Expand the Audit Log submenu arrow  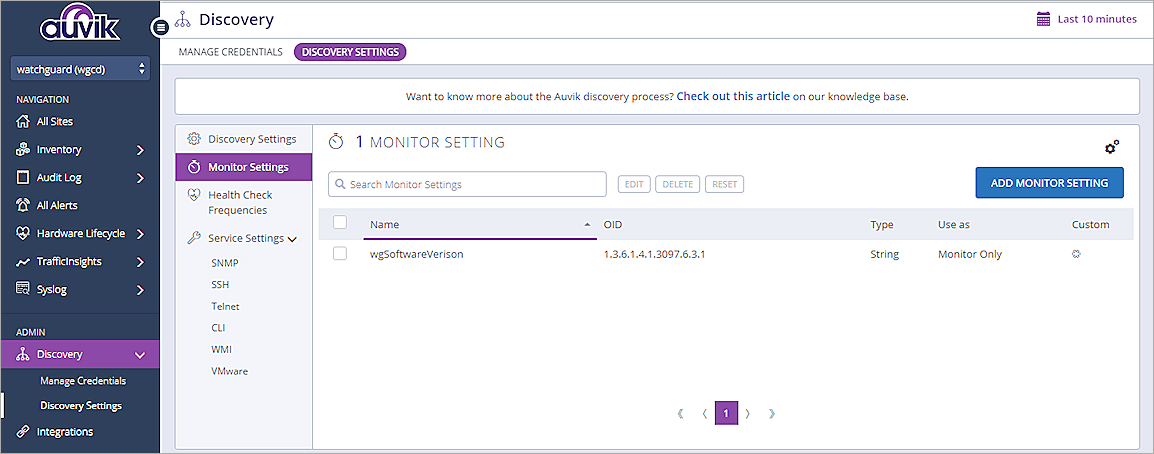pyautogui.click(x=141, y=178)
